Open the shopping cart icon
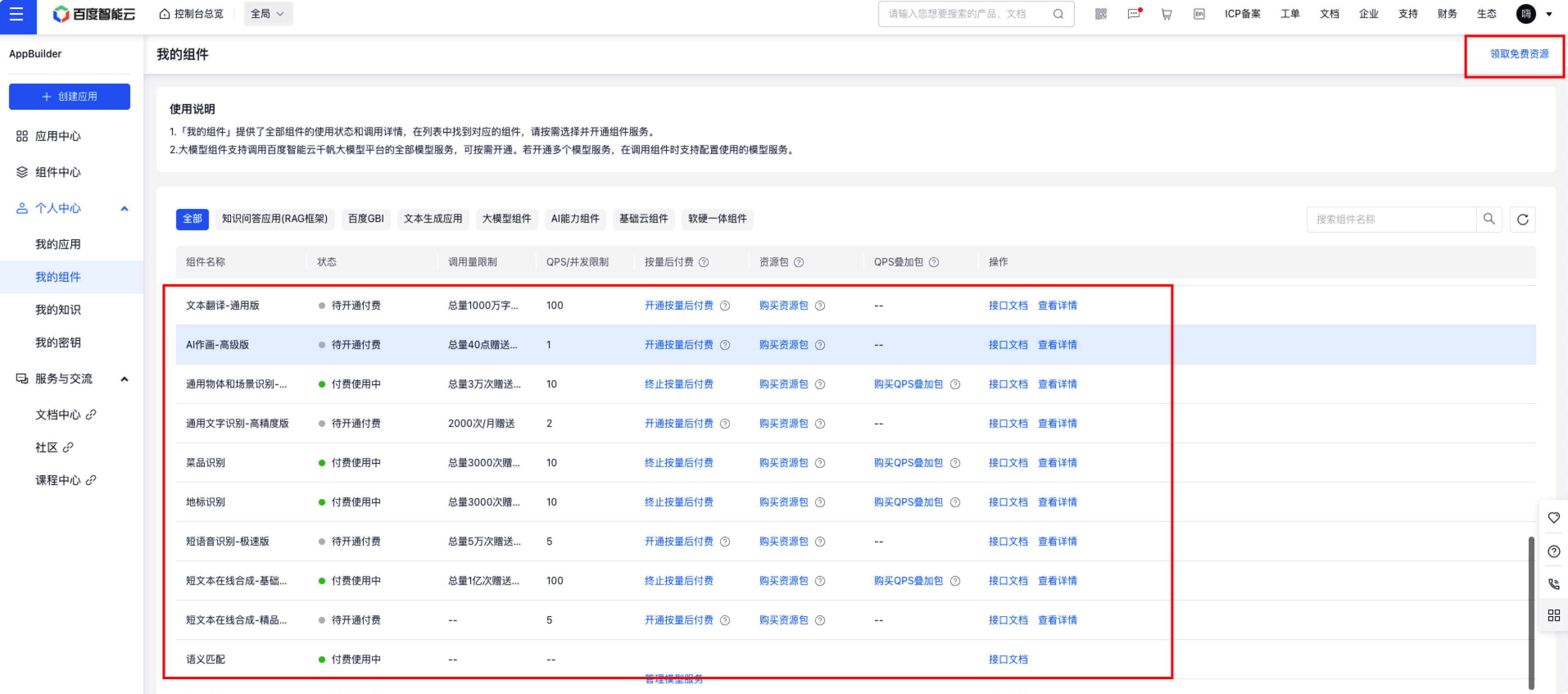Image resolution: width=1568 pixels, height=694 pixels. coord(1166,14)
